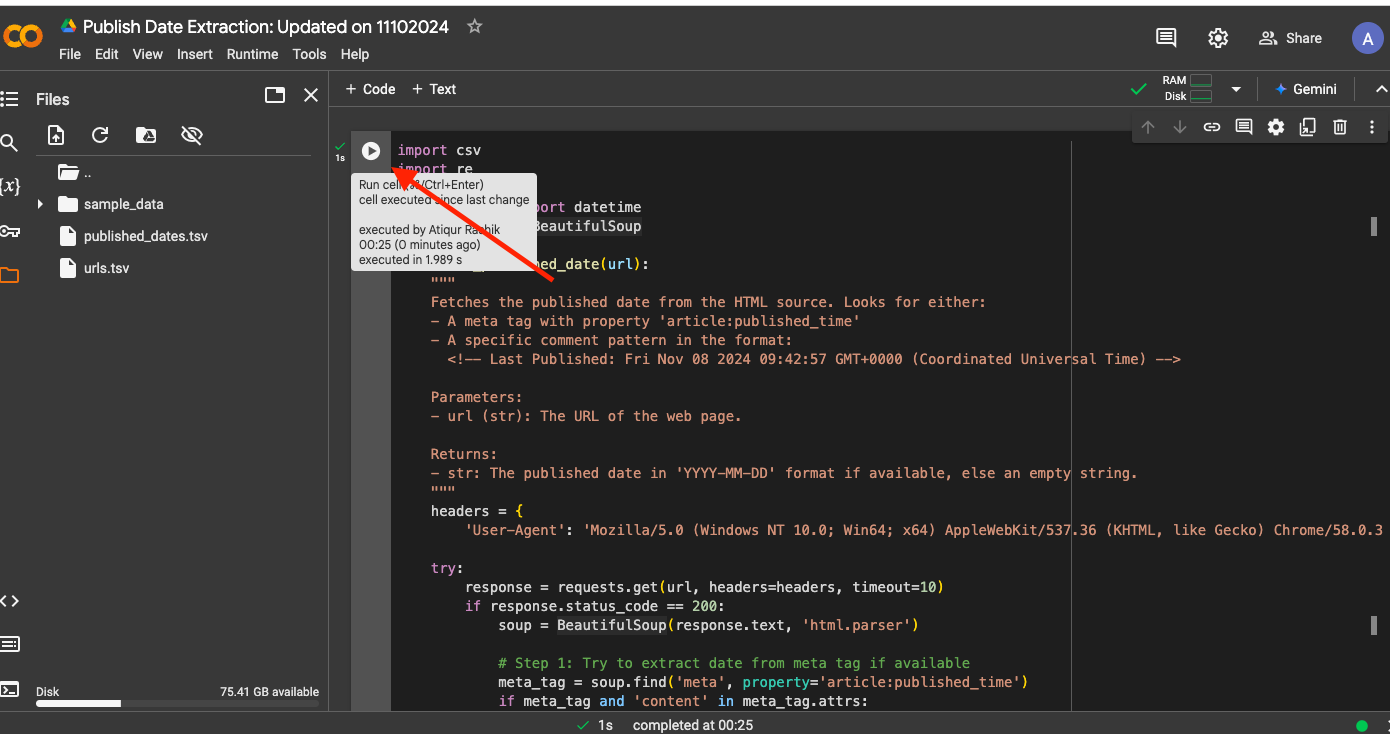
Task: Open the Runtime menu
Action: pos(253,54)
